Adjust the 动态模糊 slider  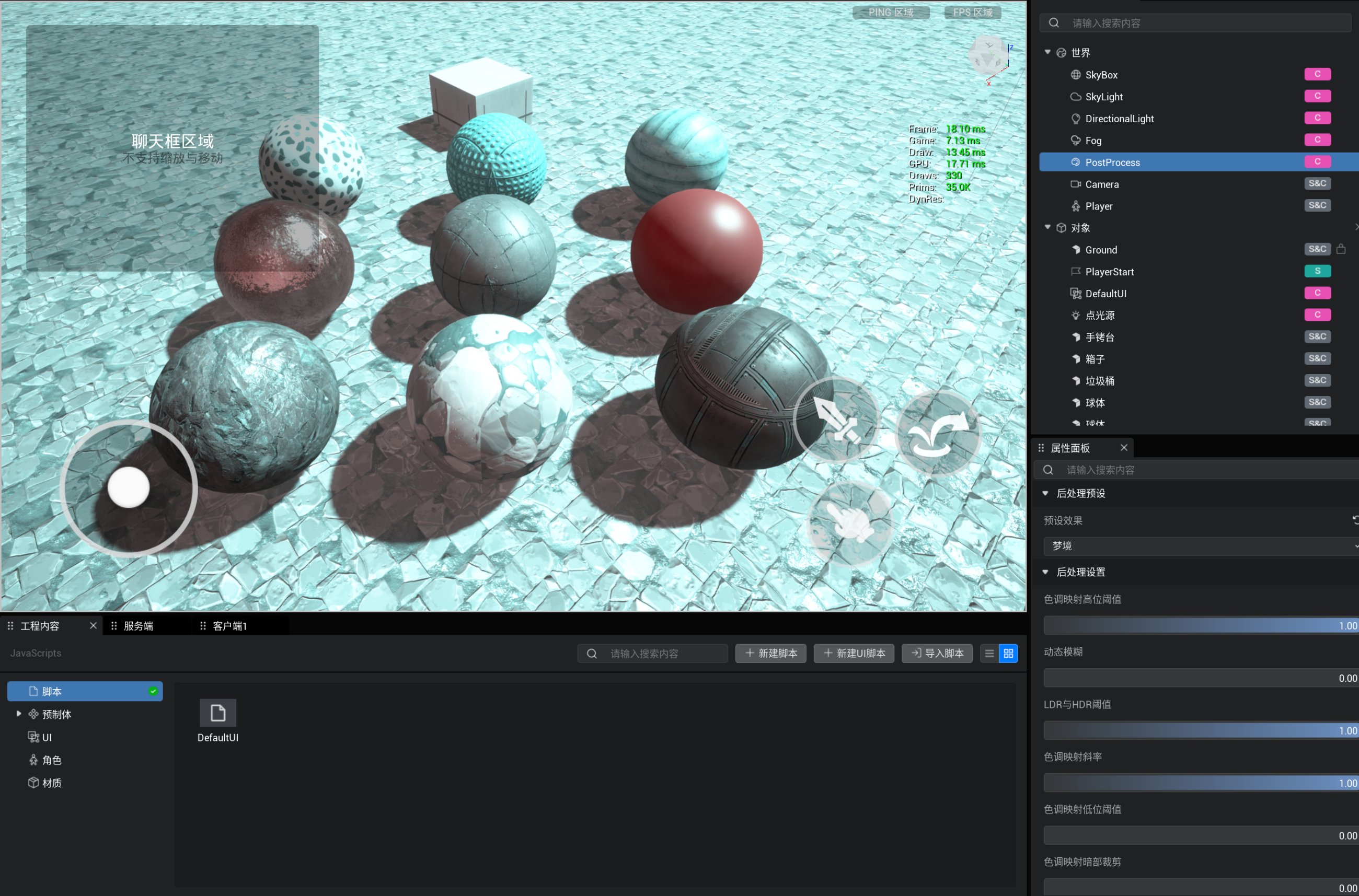(x=1201, y=678)
